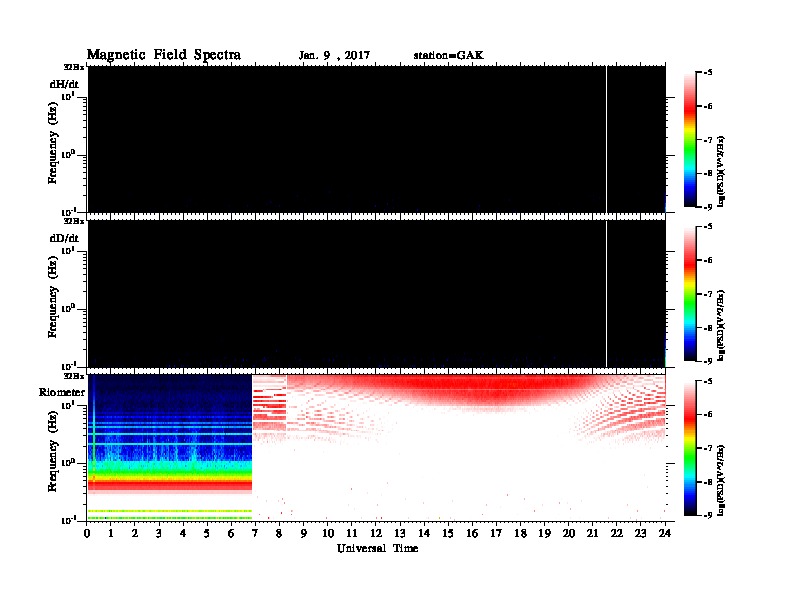
Task: Click hour tick label "2" on time axis
Action: coord(135,534)
